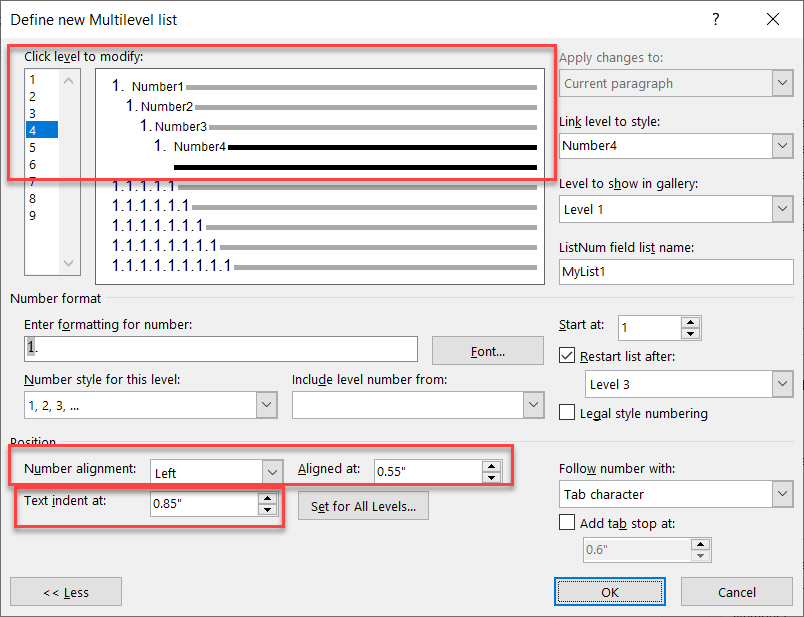Viewport: 804px width, 617px height.
Task: Collapse dialog with the Less button
Action: (x=65, y=591)
